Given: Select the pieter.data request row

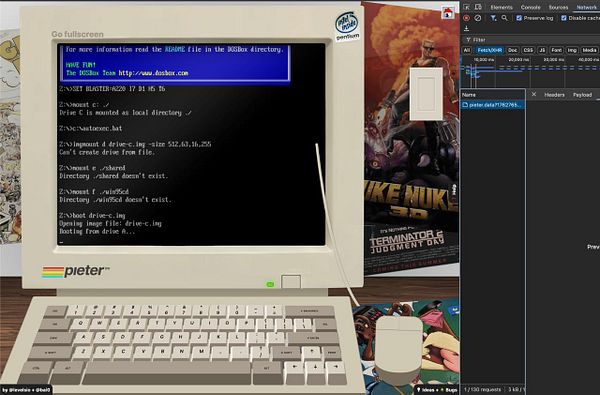Looking at the screenshot, I should [x=493, y=104].
